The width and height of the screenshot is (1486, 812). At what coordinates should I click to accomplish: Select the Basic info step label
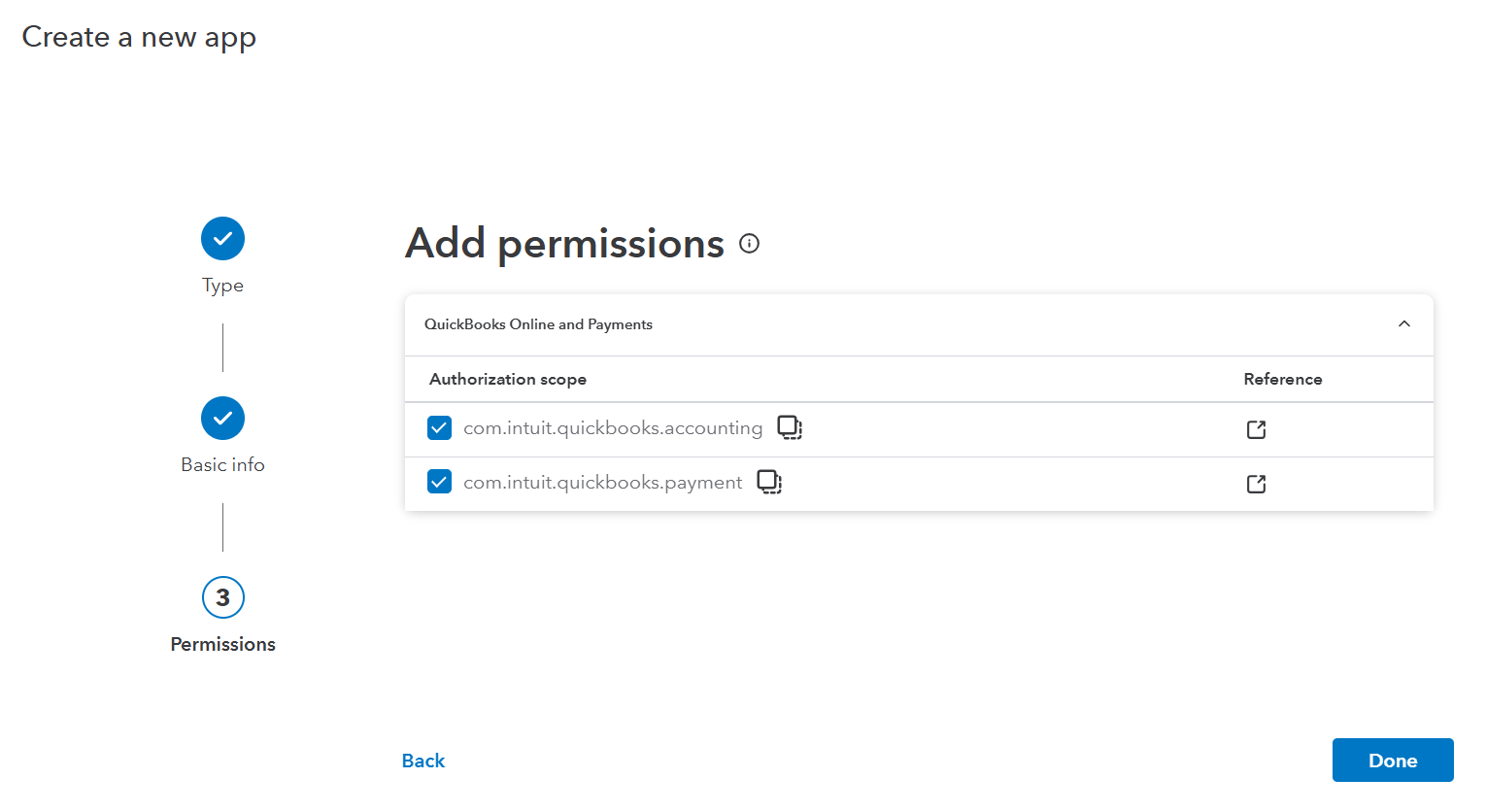[x=222, y=465]
